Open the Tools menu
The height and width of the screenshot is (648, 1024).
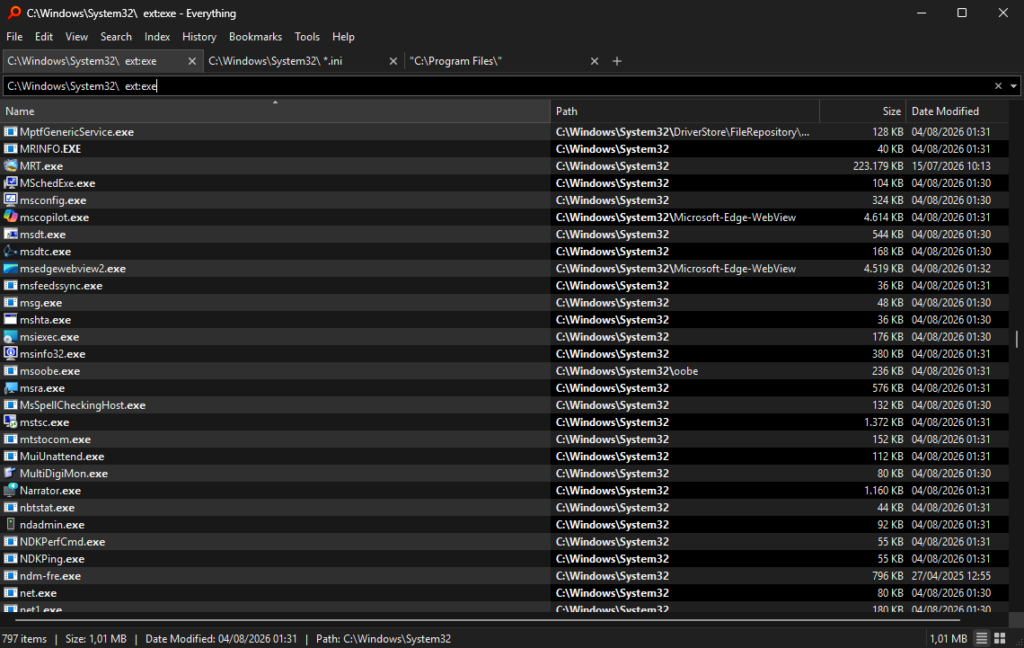tap(307, 37)
